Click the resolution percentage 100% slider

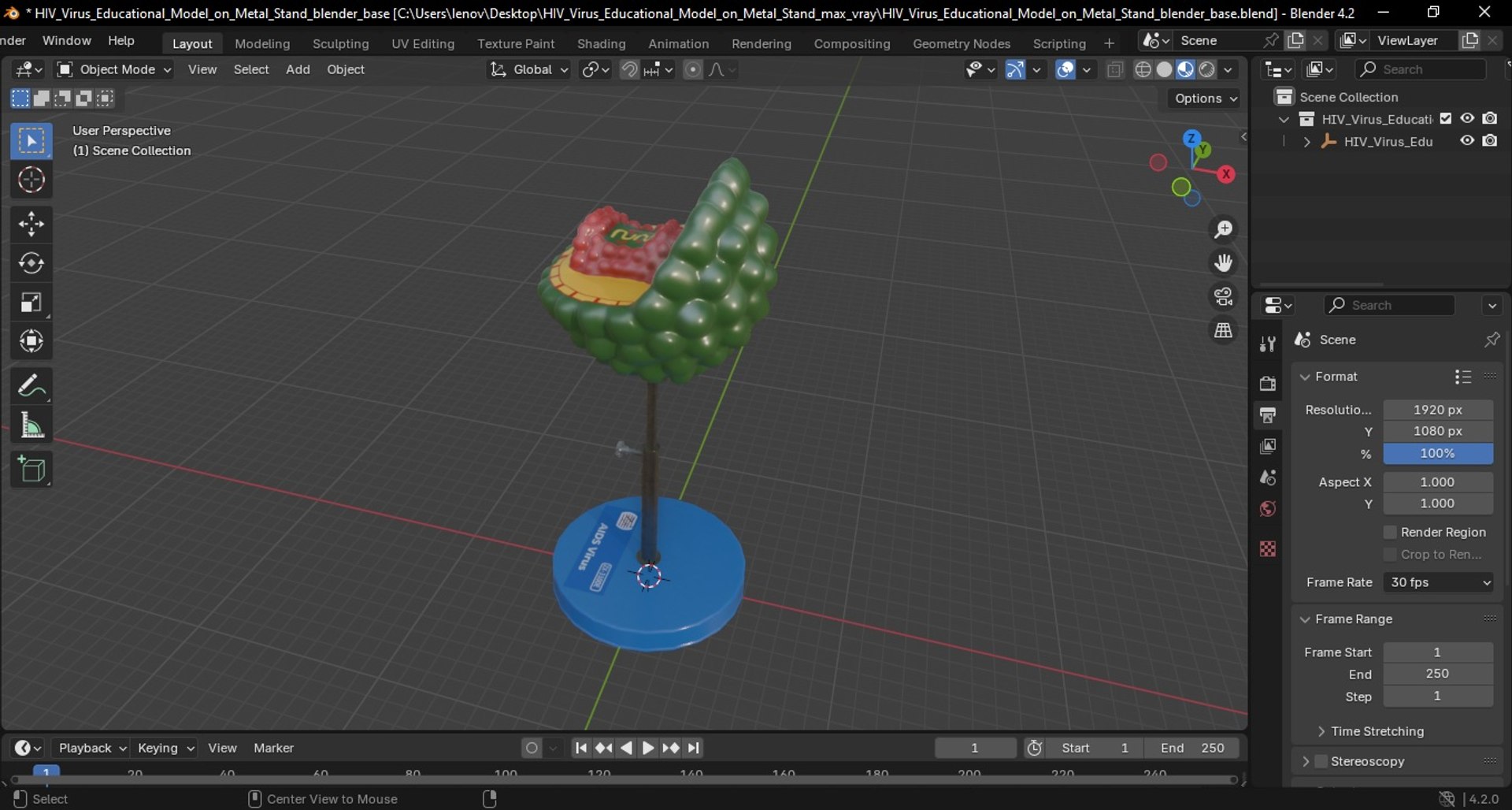pos(1438,453)
